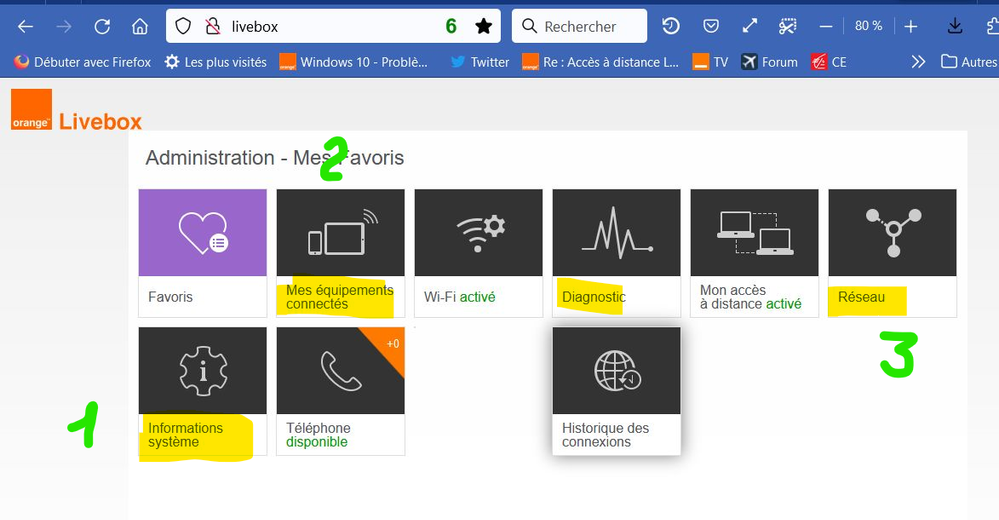Viewport: 999px width, 520px height.
Task: Click the Firefox reload page button
Action: [x=102, y=26]
